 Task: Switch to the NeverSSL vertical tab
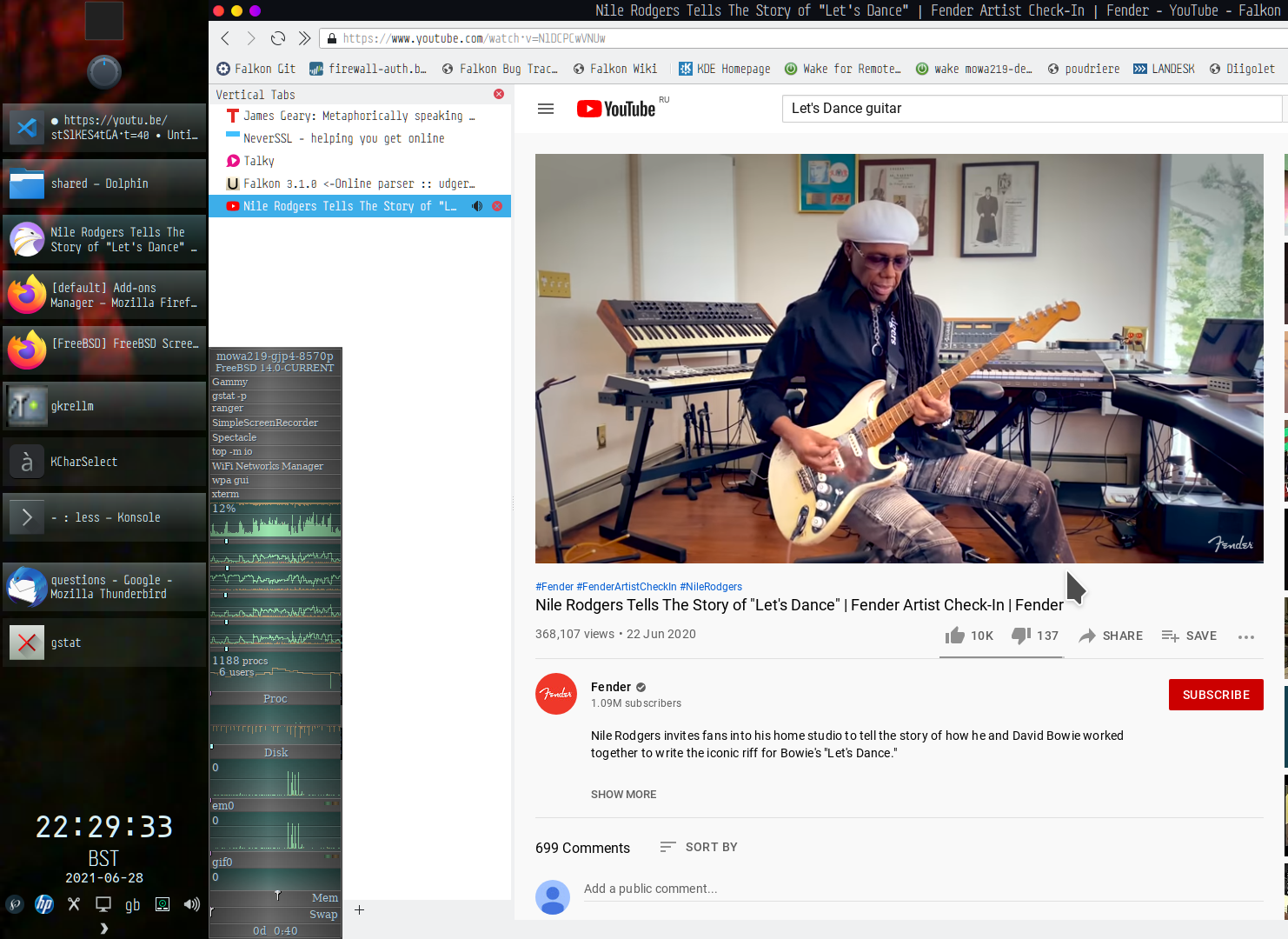tap(343, 138)
